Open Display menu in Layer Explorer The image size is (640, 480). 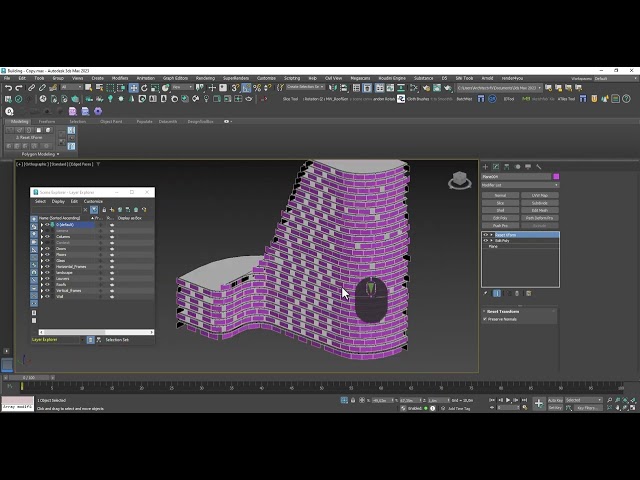58,202
